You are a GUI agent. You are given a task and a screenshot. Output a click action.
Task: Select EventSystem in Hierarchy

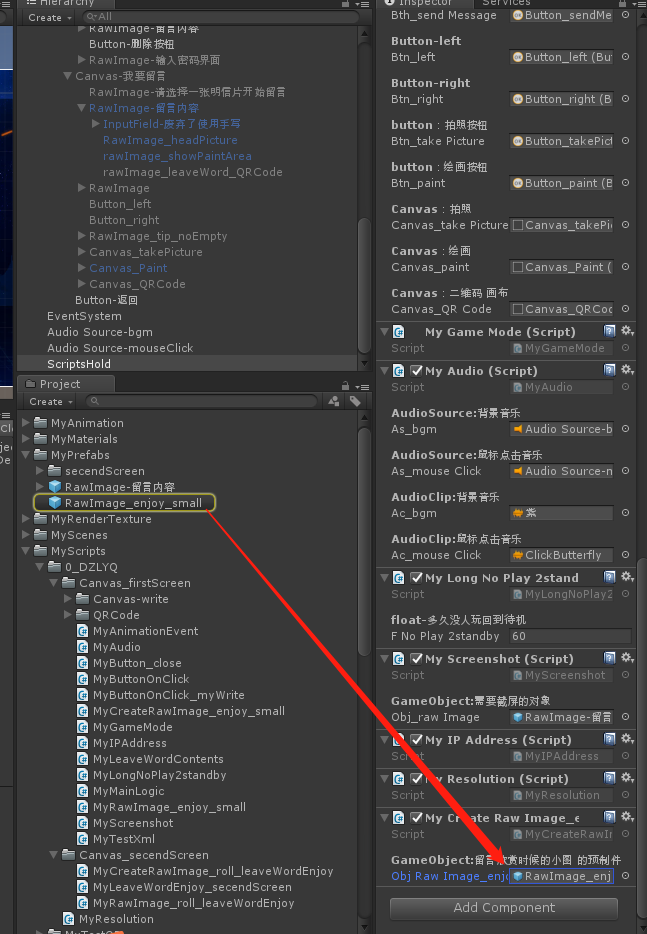[84, 316]
